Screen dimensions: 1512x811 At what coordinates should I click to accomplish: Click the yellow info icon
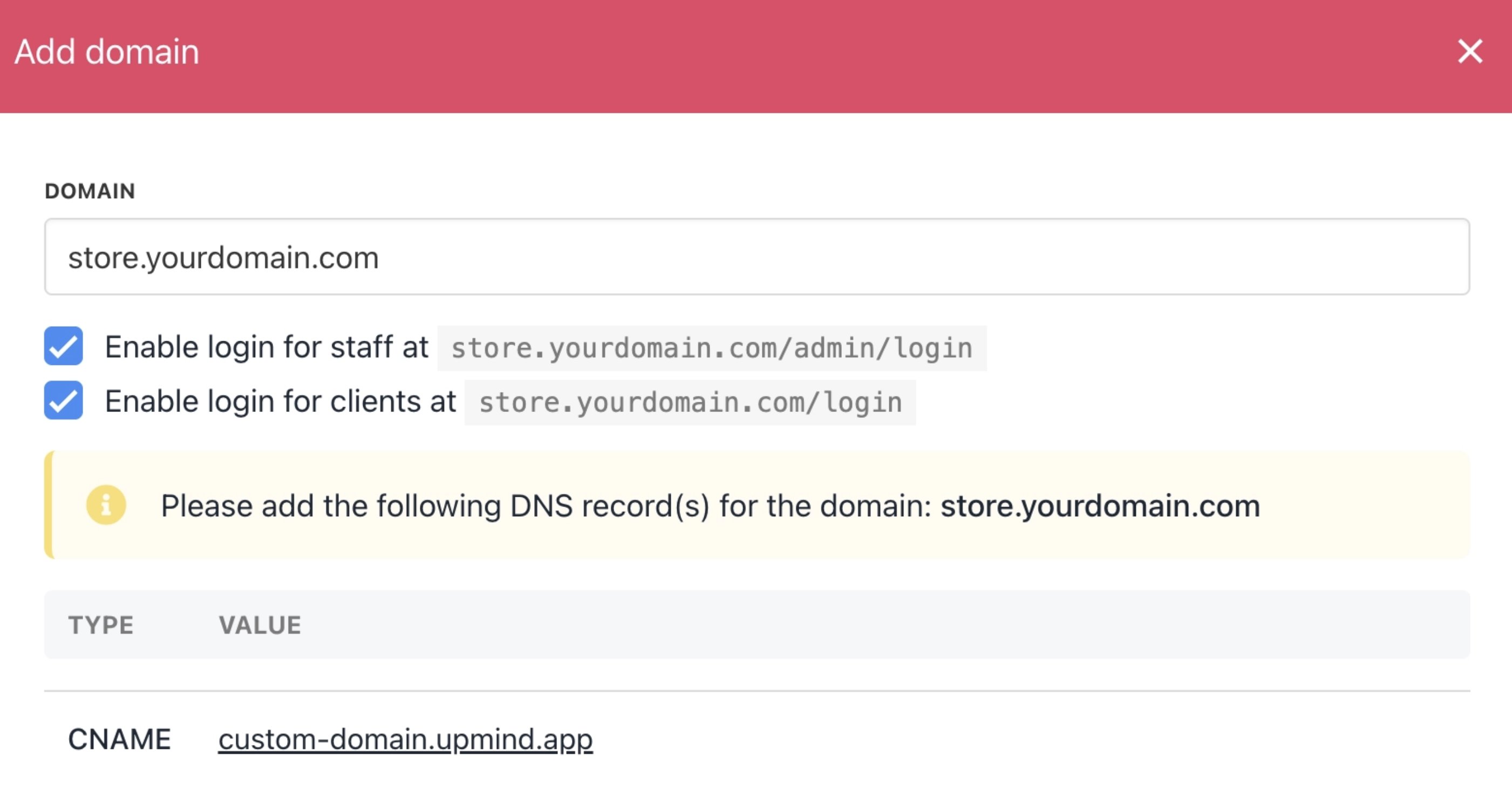106,505
